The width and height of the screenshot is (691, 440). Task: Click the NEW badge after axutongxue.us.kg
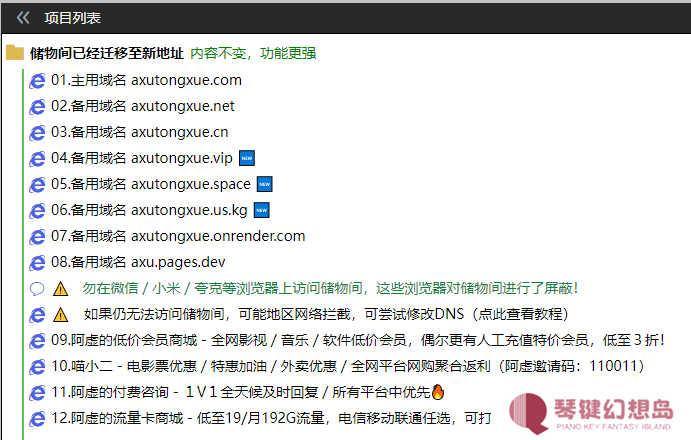(x=262, y=210)
